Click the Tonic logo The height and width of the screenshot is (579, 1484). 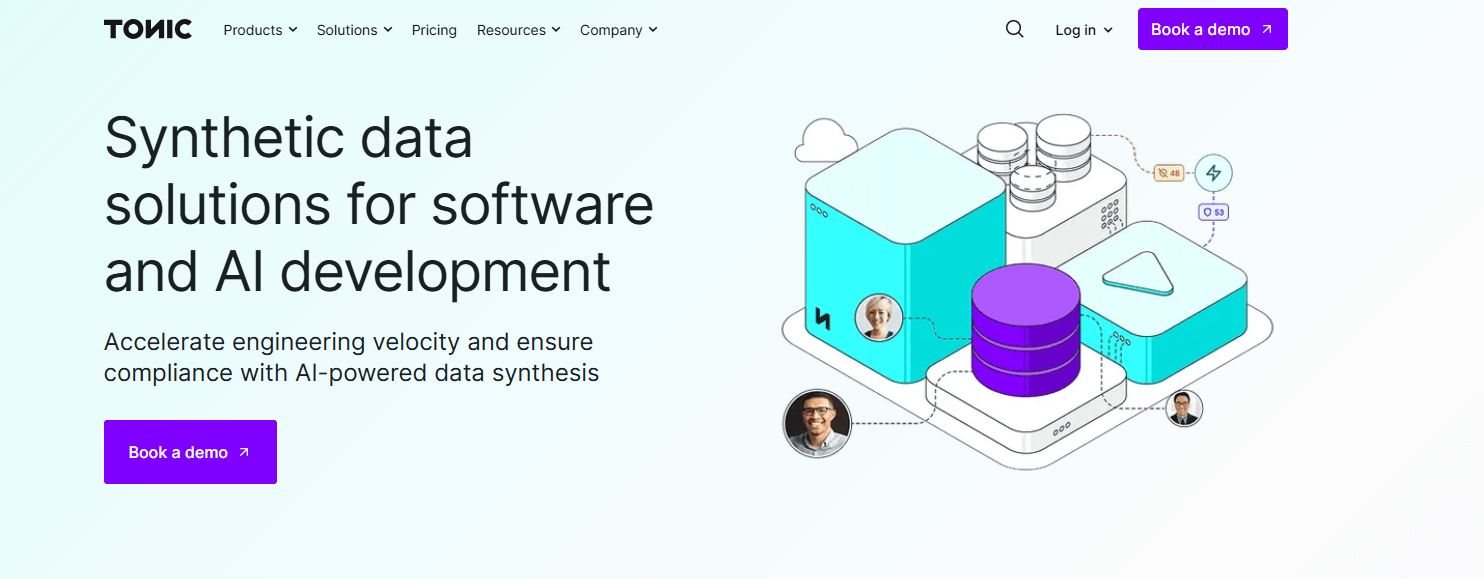coord(147,29)
